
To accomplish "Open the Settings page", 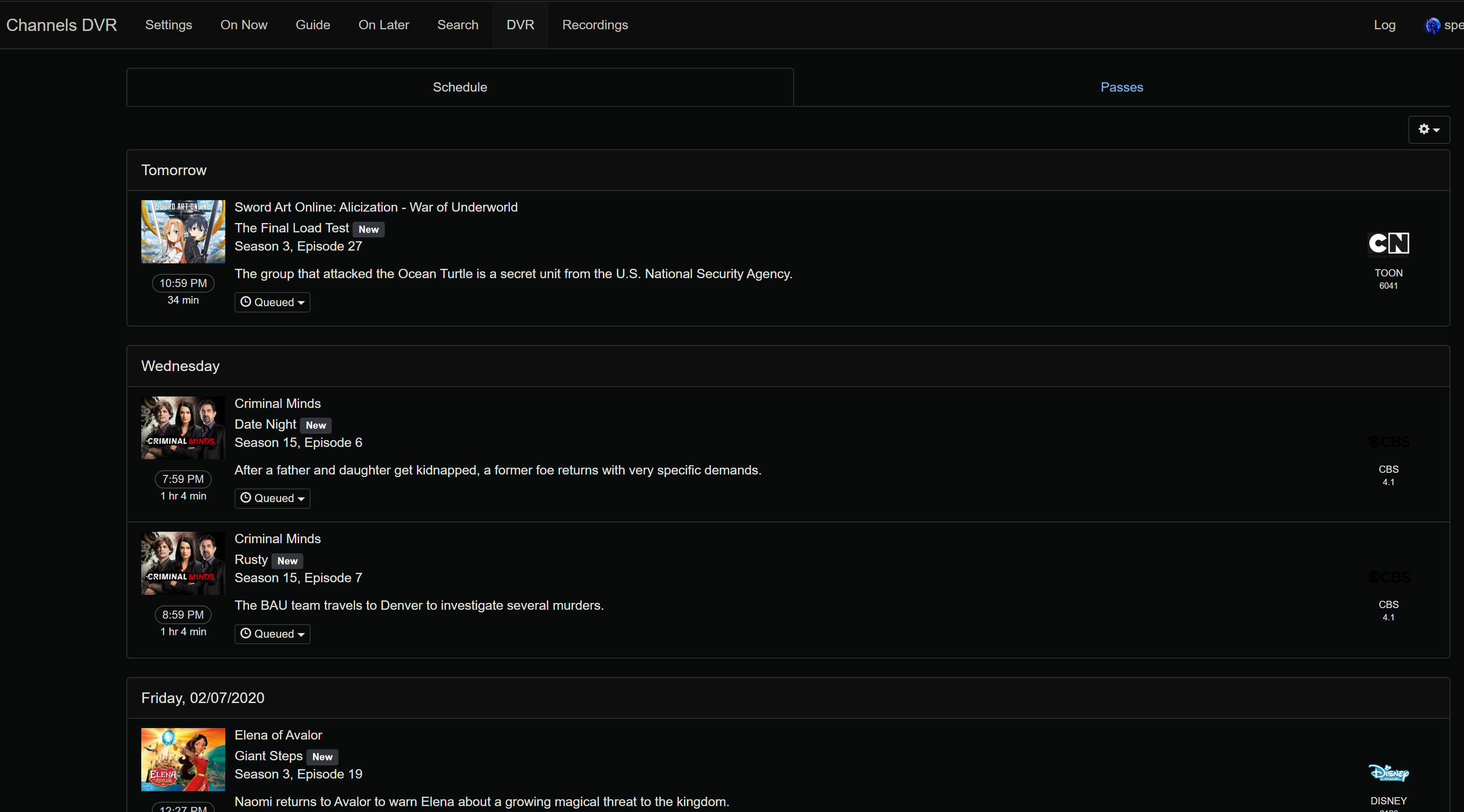I will tap(168, 25).
